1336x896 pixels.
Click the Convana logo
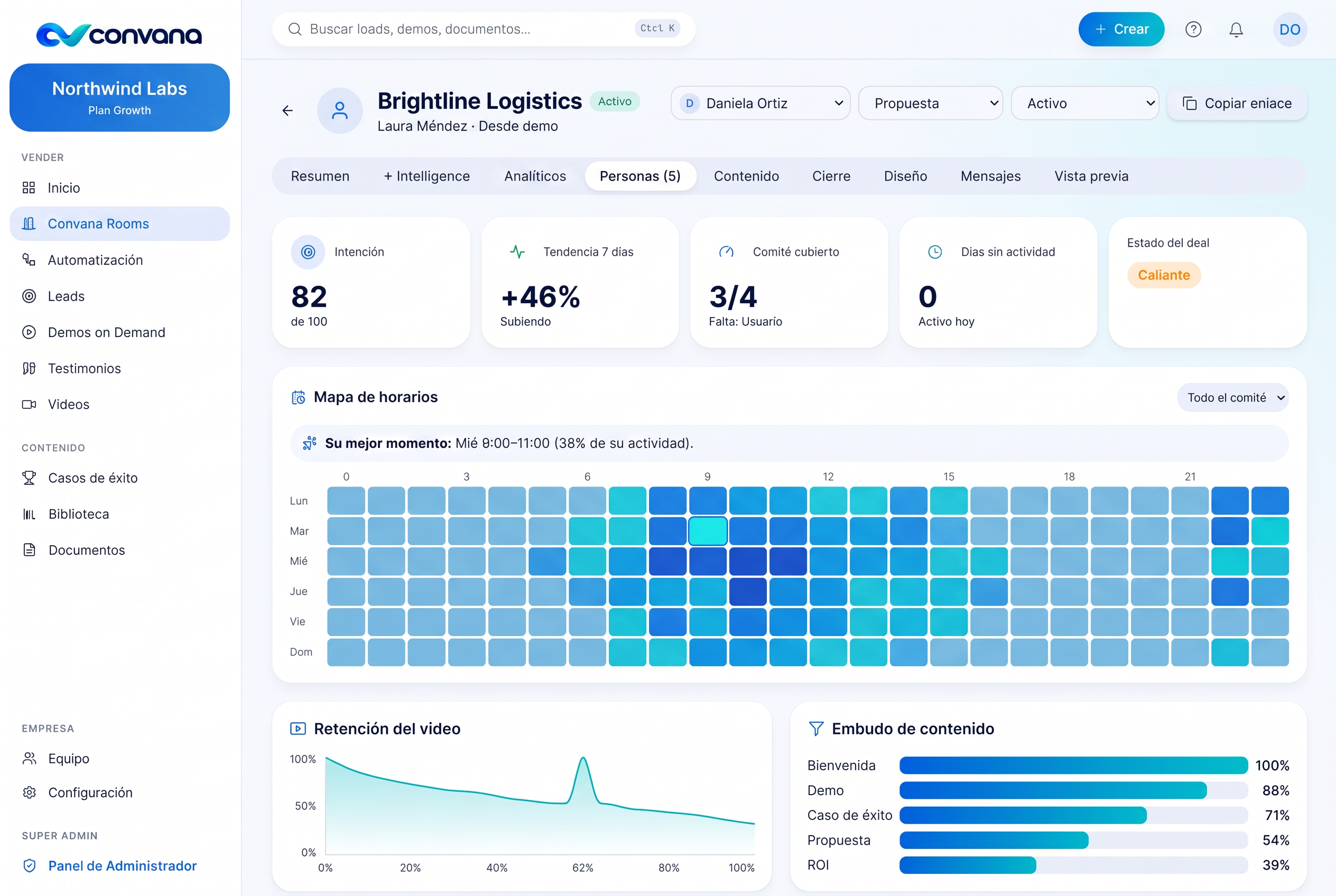pyautogui.click(x=119, y=34)
